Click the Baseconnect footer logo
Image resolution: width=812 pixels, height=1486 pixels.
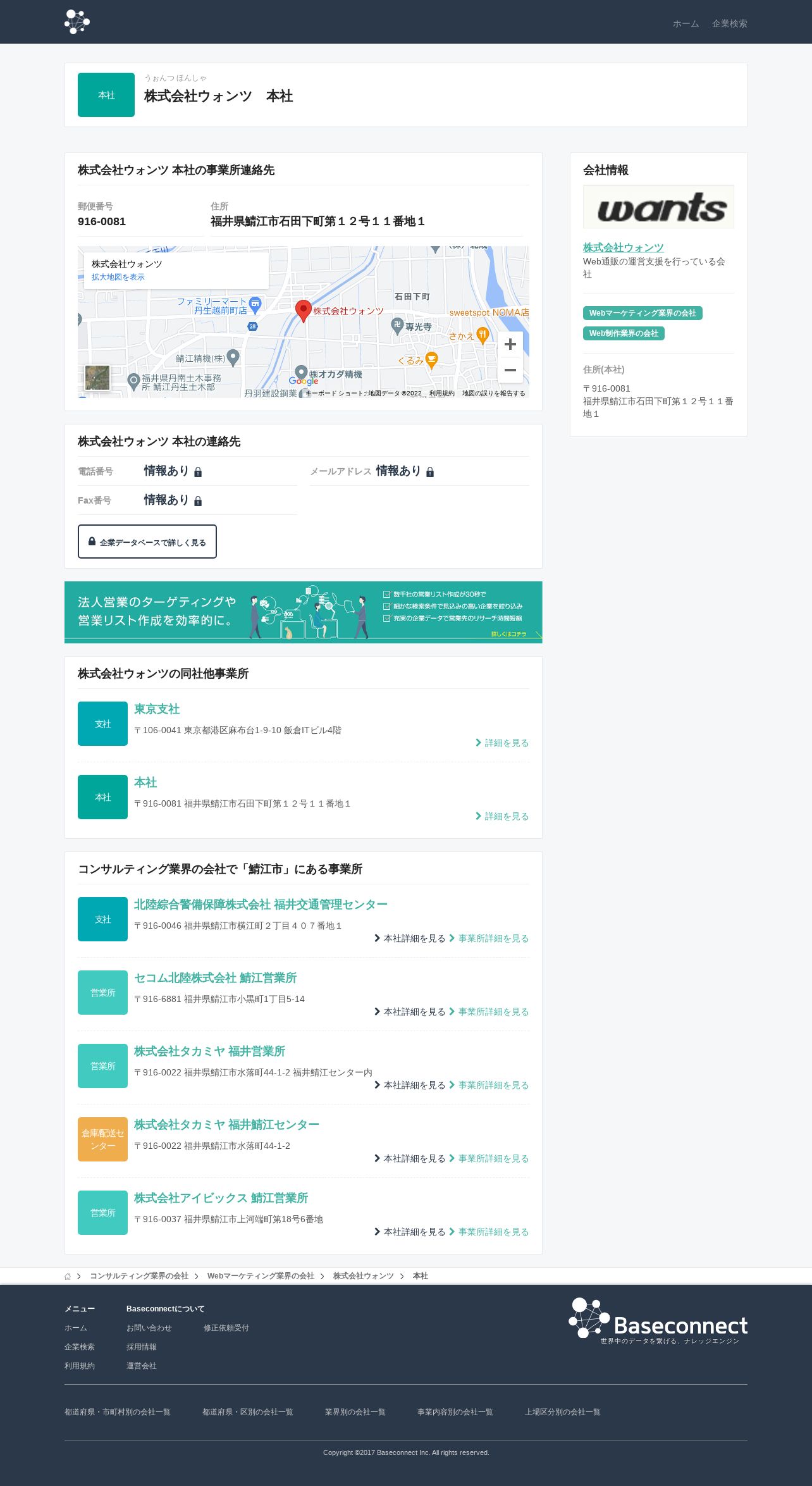(x=658, y=1321)
